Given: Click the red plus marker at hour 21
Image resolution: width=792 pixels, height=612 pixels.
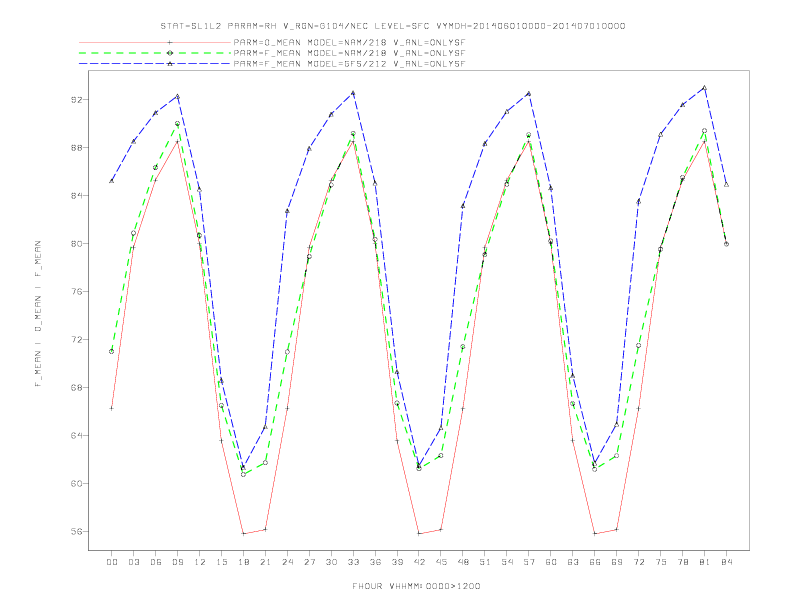Looking at the screenshot, I should [265, 529].
